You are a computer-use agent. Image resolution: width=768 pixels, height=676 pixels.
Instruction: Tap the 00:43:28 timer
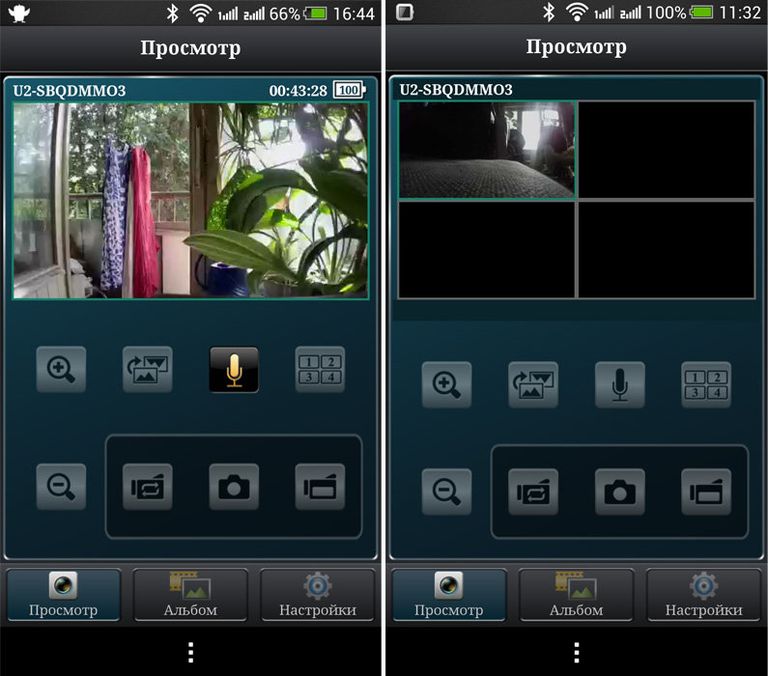[x=298, y=91]
